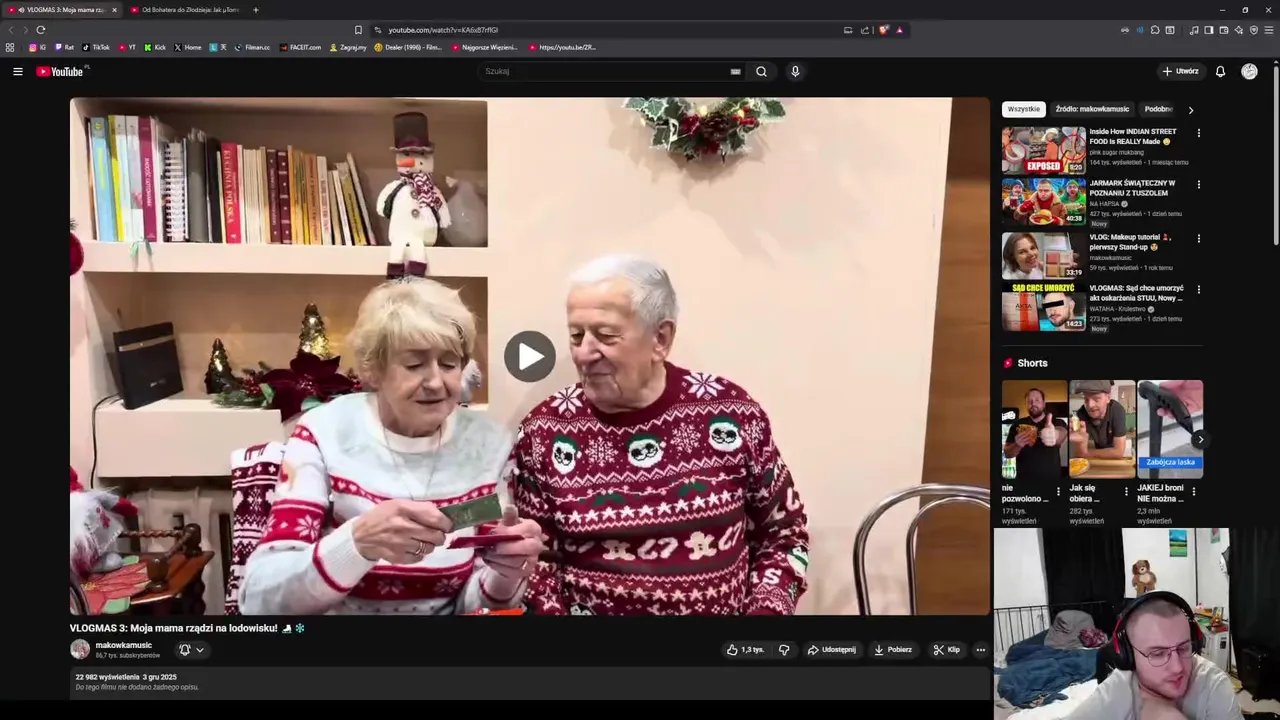Open the notifications bell
Screen dimensions: 1280x720
(x=1220, y=71)
